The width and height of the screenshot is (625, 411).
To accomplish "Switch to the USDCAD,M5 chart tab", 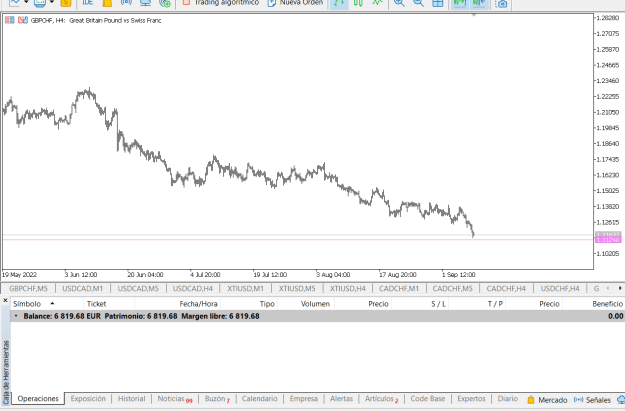I will click(x=138, y=288).
